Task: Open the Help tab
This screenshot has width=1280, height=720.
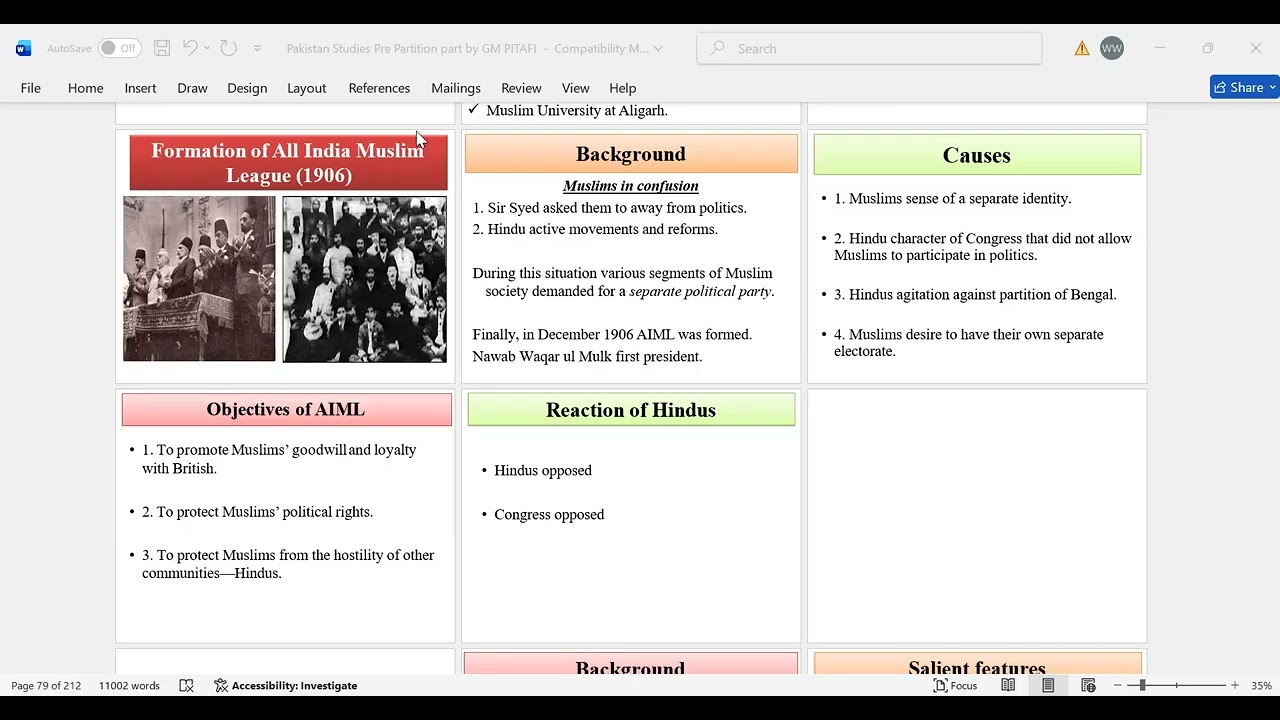Action: coord(623,88)
